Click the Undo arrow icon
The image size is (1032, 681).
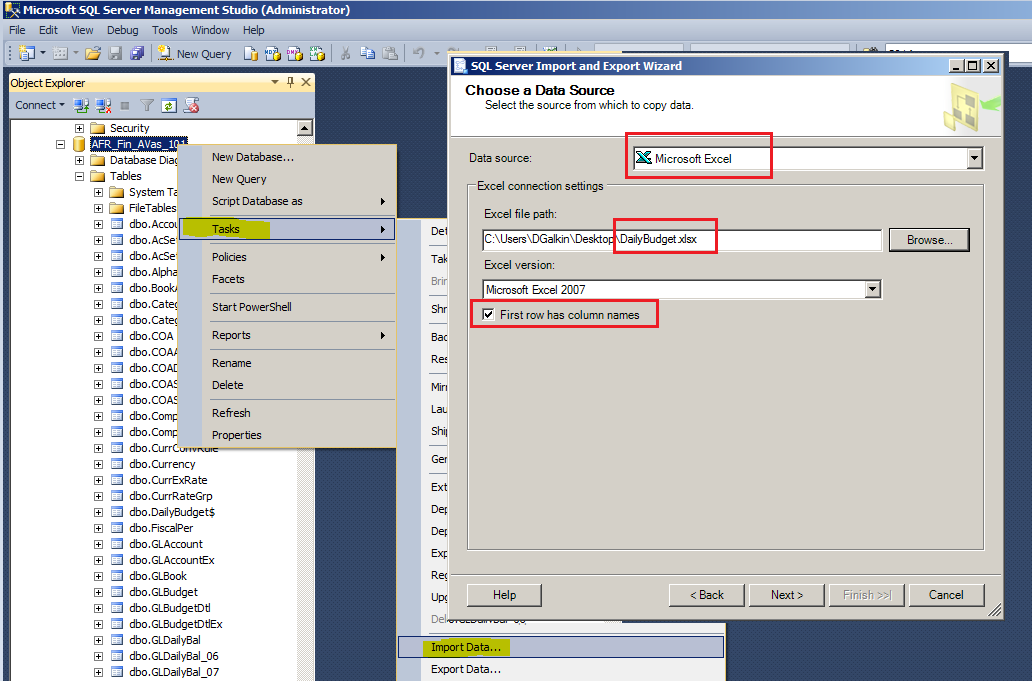click(x=419, y=53)
